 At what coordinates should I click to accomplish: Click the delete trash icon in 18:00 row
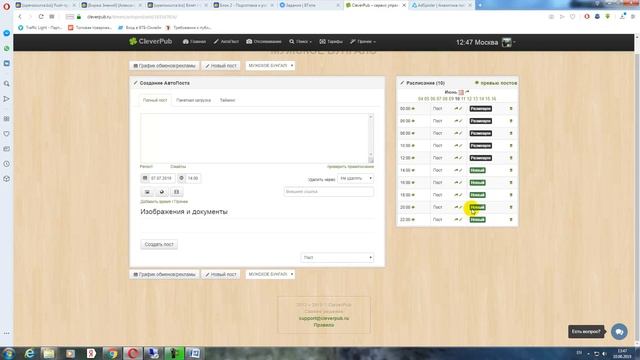click(511, 195)
